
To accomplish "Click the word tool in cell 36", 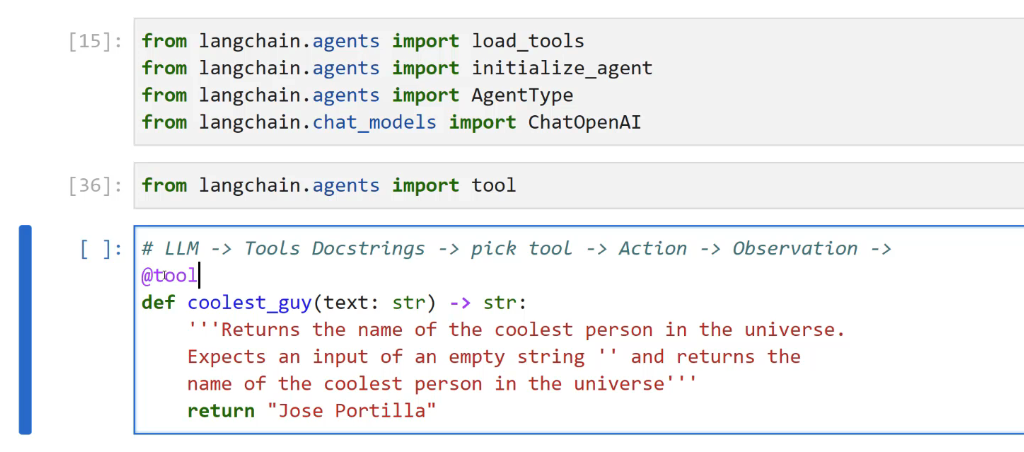I will click(493, 185).
